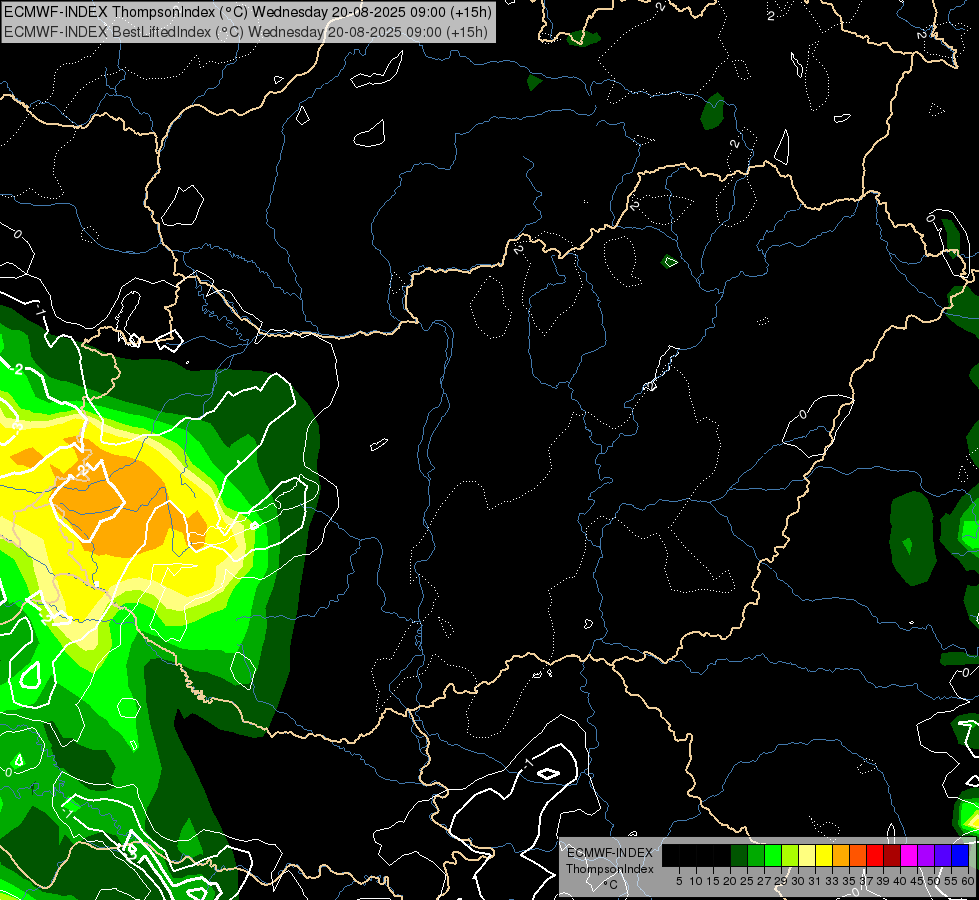Click the blue 55-60 legend swatch
Image resolution: width=979 pixels, height=900 pixels.
(x=960, y=855)
